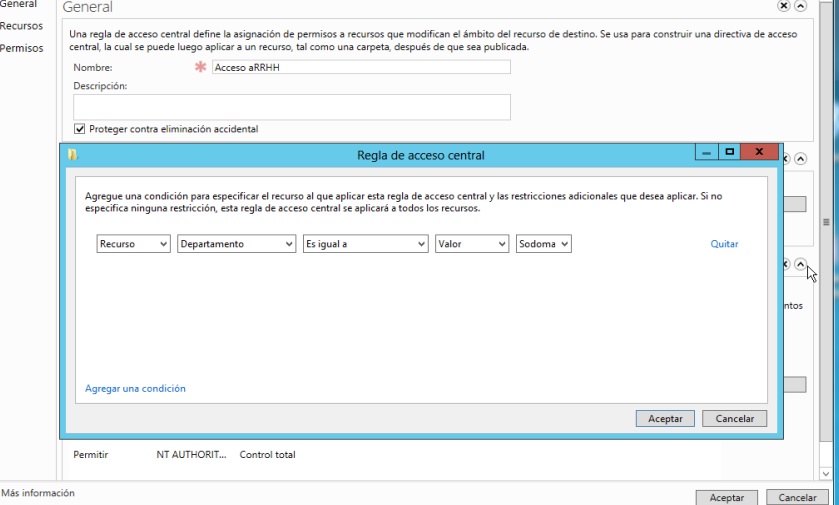The width and height of the screenshot is (839, 505).
Task: Select Permisos in the left navigation
Action: [21, 48]
